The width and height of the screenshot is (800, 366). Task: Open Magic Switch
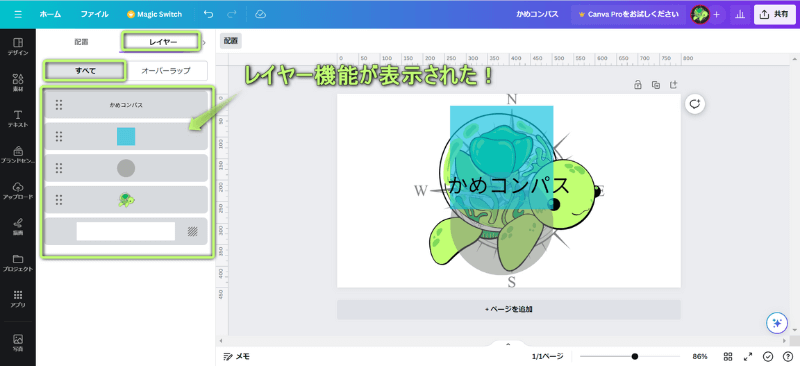(x=154, y=14)
